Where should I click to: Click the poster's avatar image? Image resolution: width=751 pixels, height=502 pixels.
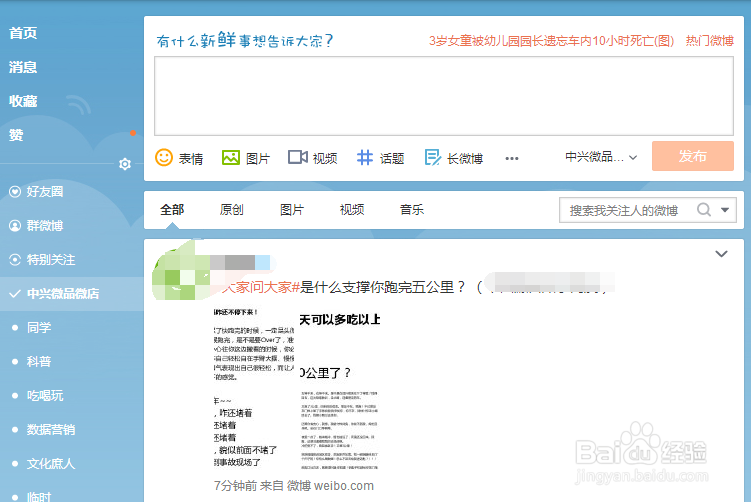(x=181, y=270)
